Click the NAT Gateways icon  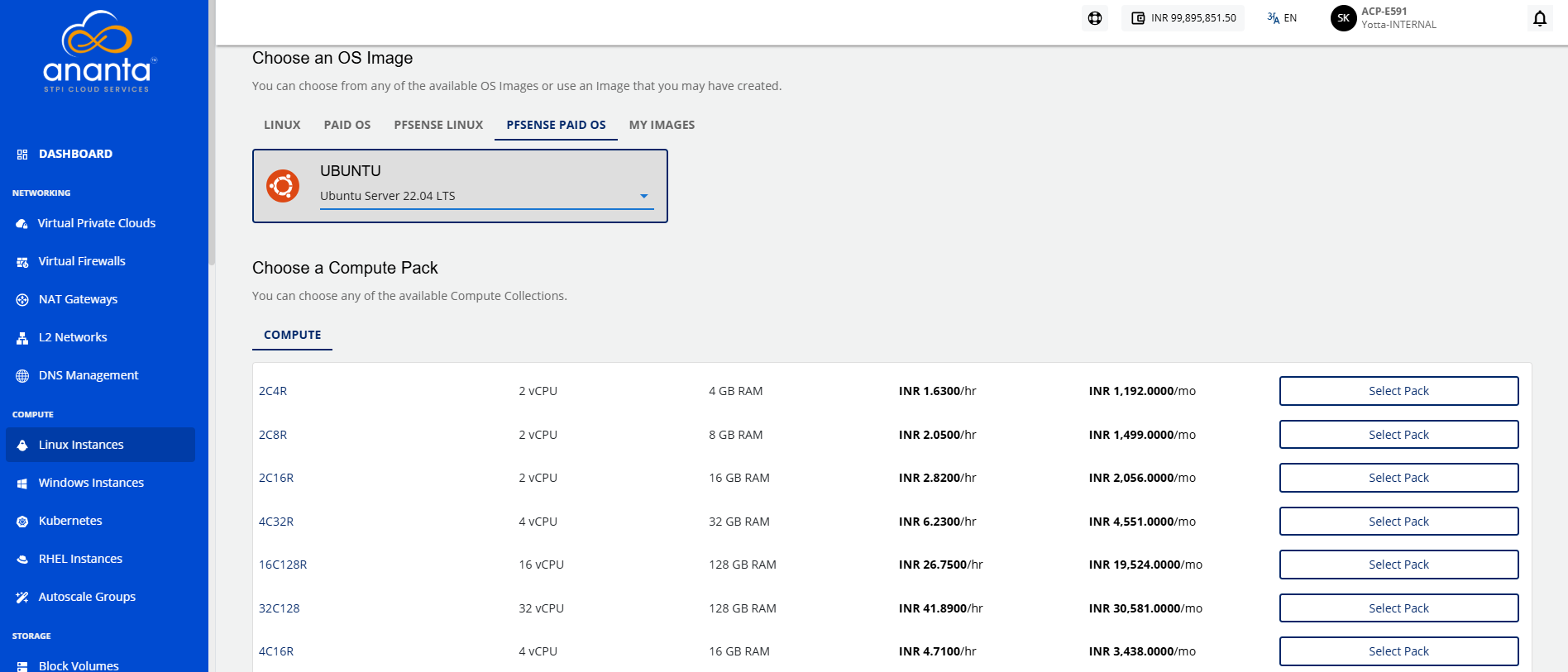tap(22, 300)
